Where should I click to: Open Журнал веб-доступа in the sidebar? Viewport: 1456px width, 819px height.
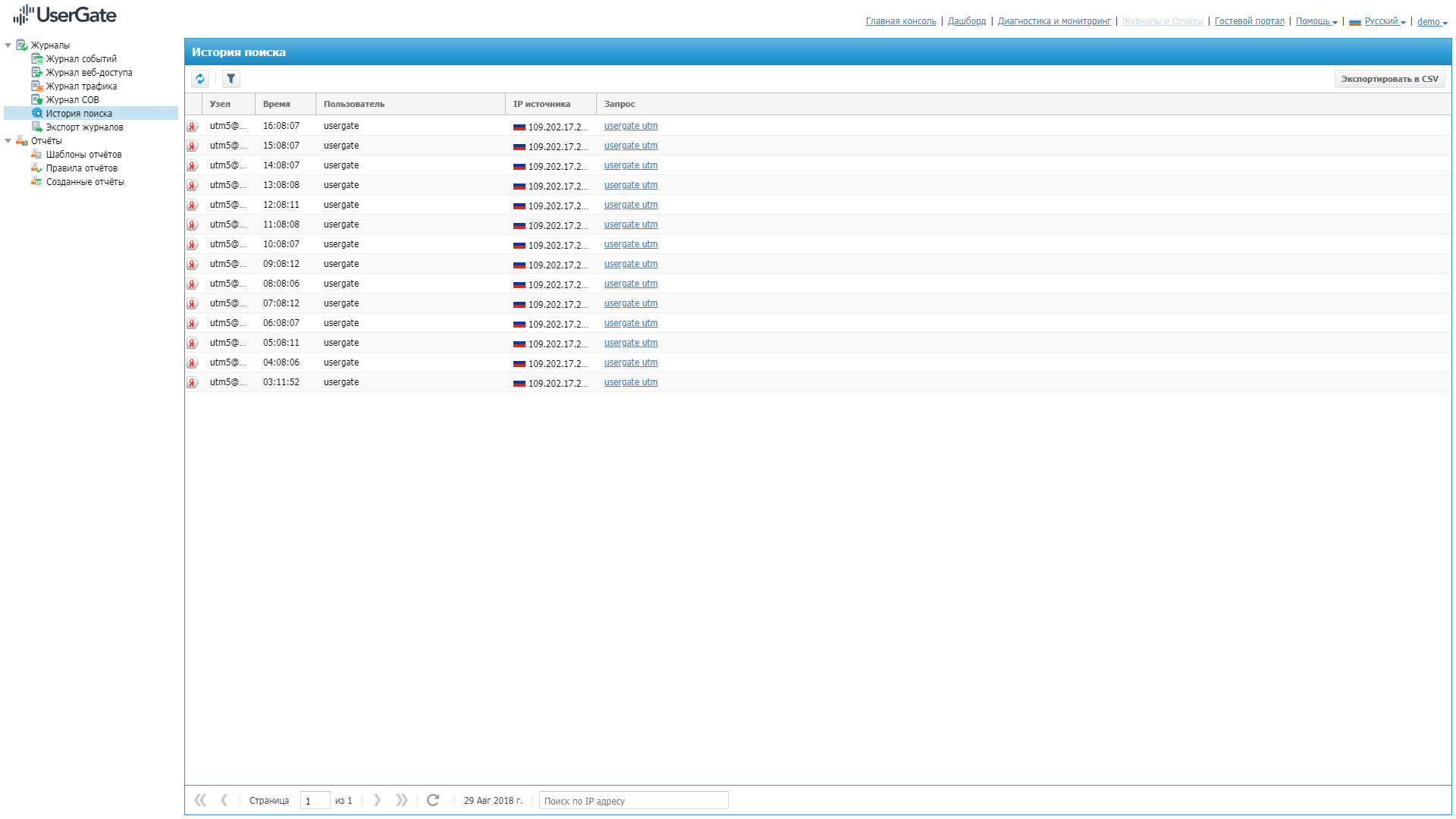[89, 73]
